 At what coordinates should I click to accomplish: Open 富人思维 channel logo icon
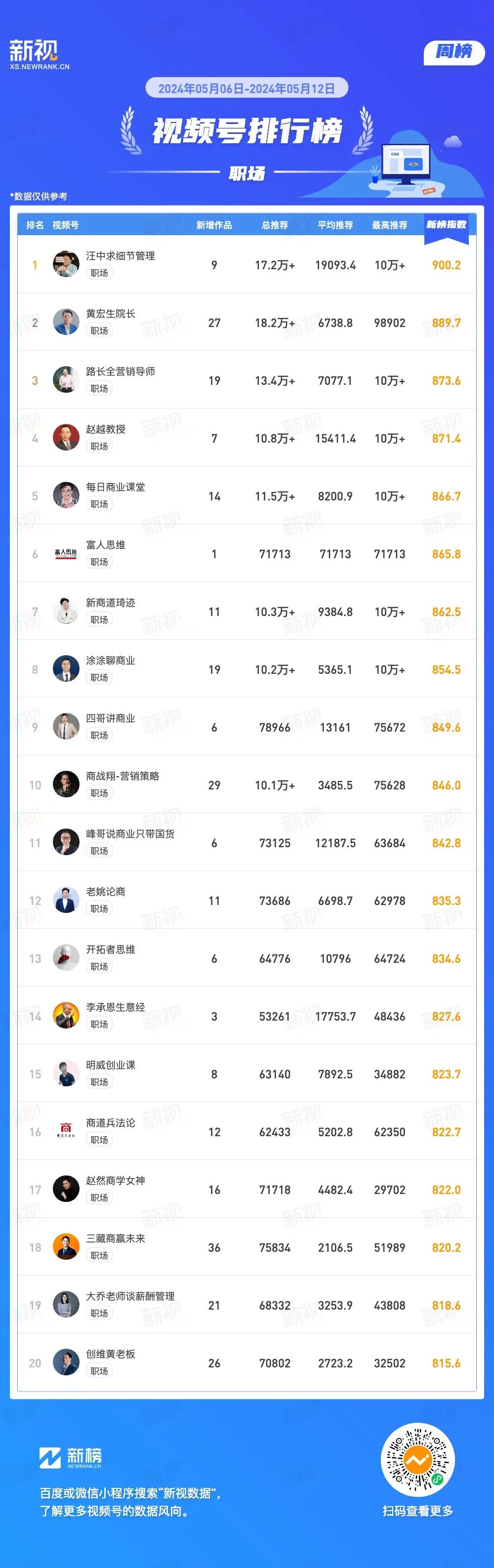click(x=66, y=553)
